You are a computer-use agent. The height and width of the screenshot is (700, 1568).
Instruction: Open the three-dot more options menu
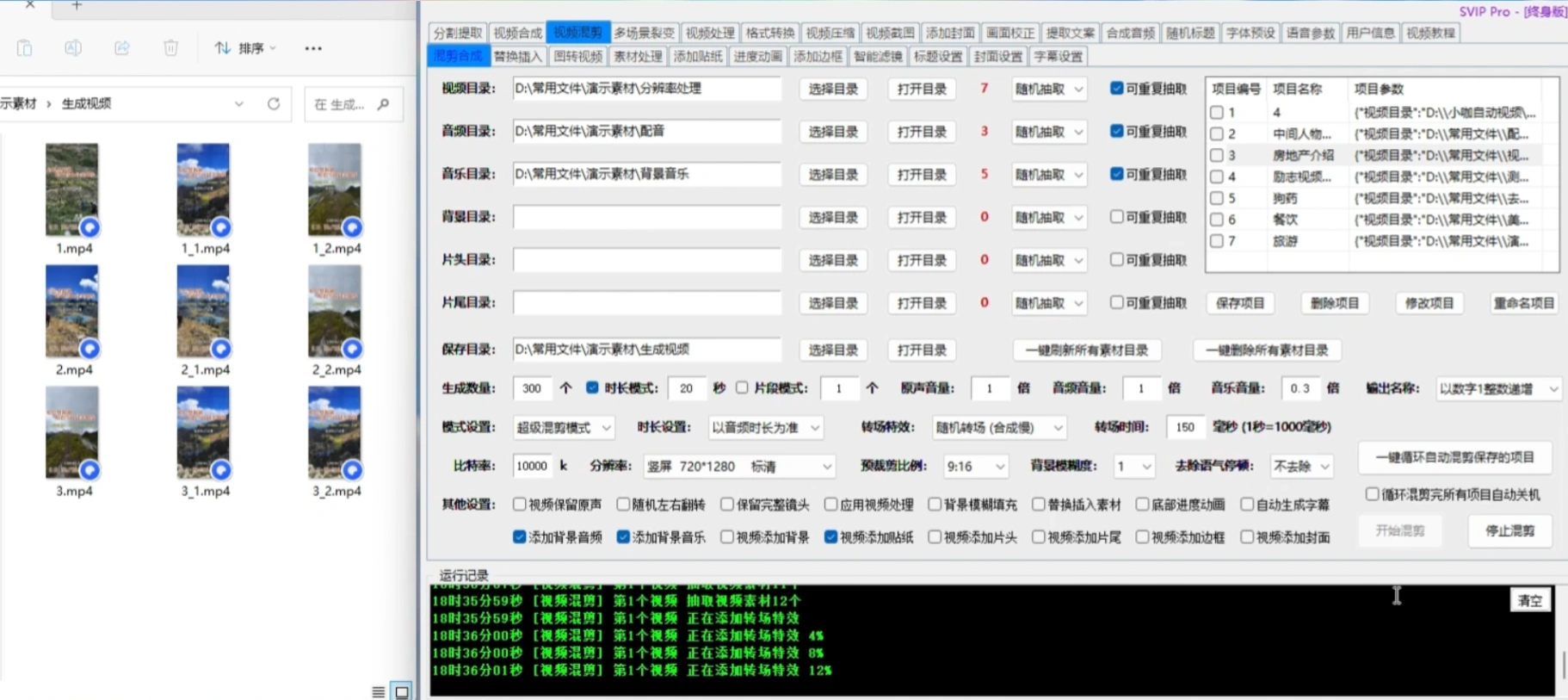pos(313,48)
